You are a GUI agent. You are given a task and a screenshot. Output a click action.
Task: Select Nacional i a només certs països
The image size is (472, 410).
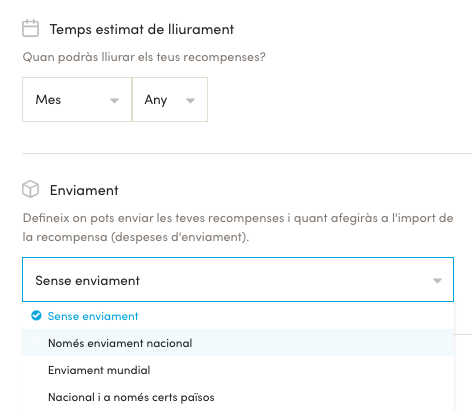click(238, 397)
